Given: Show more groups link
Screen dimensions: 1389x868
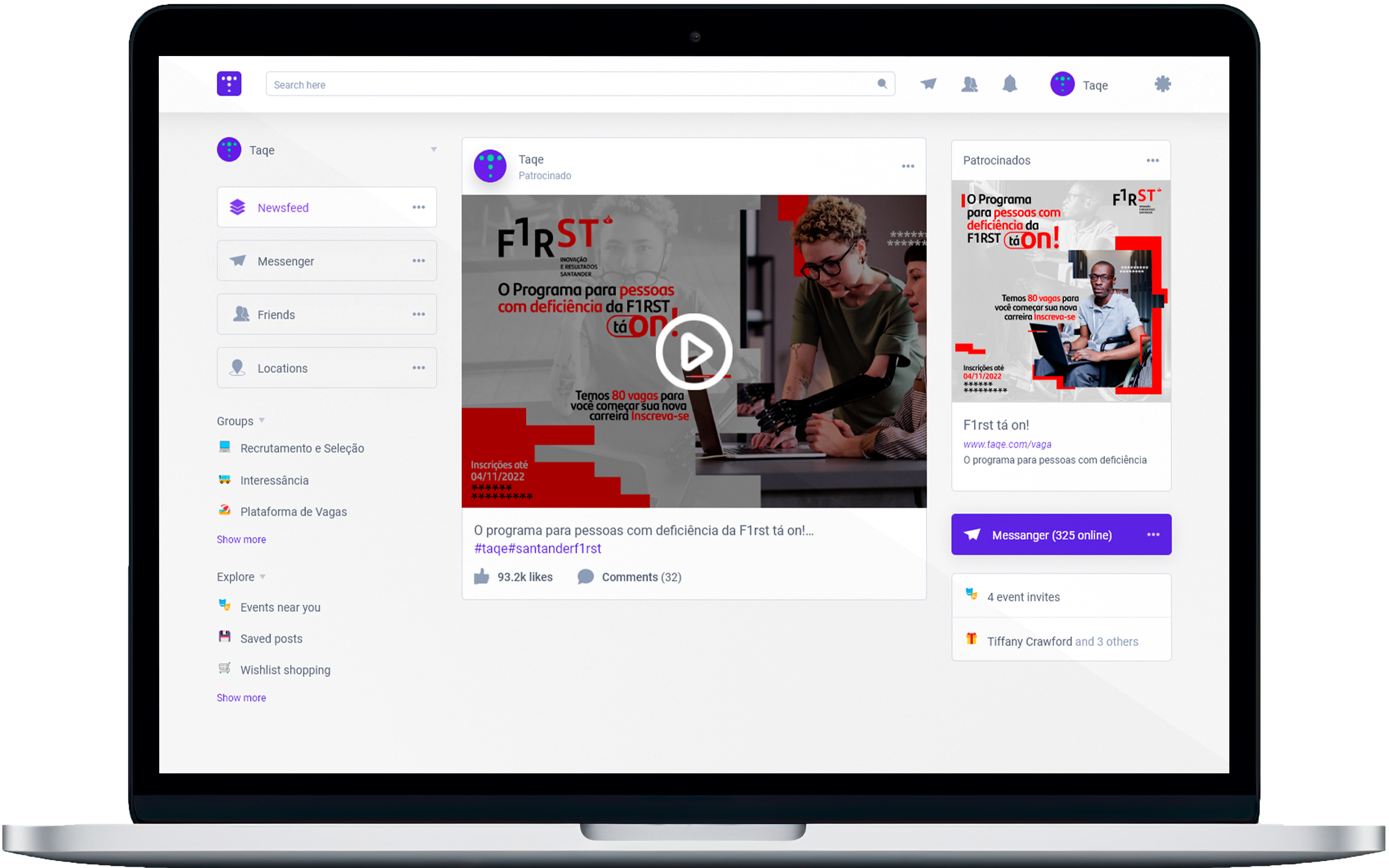Looking at the screenshot, I should pyautogui.click(x=241, y=539).
